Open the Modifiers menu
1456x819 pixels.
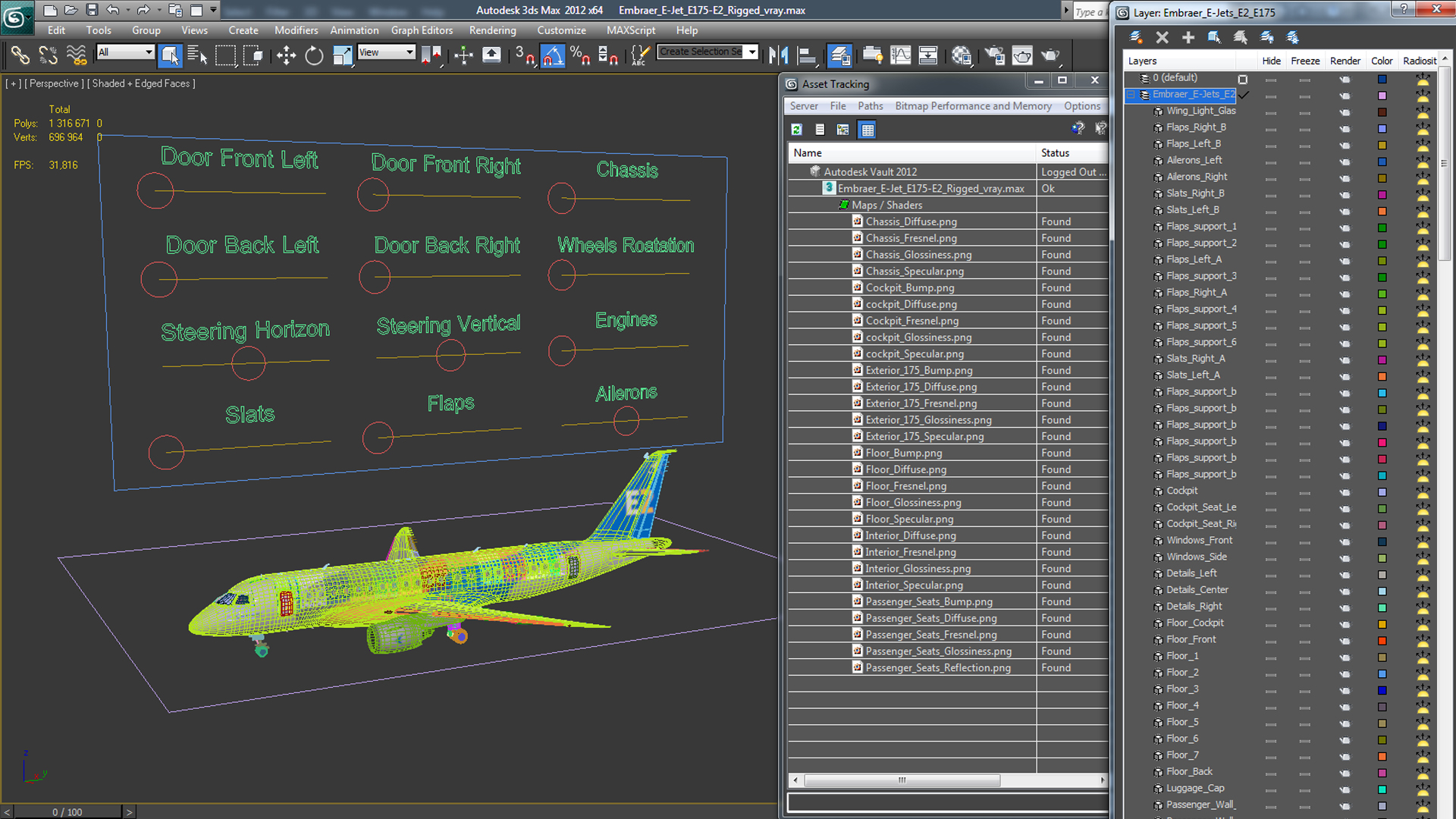[296, 30]
